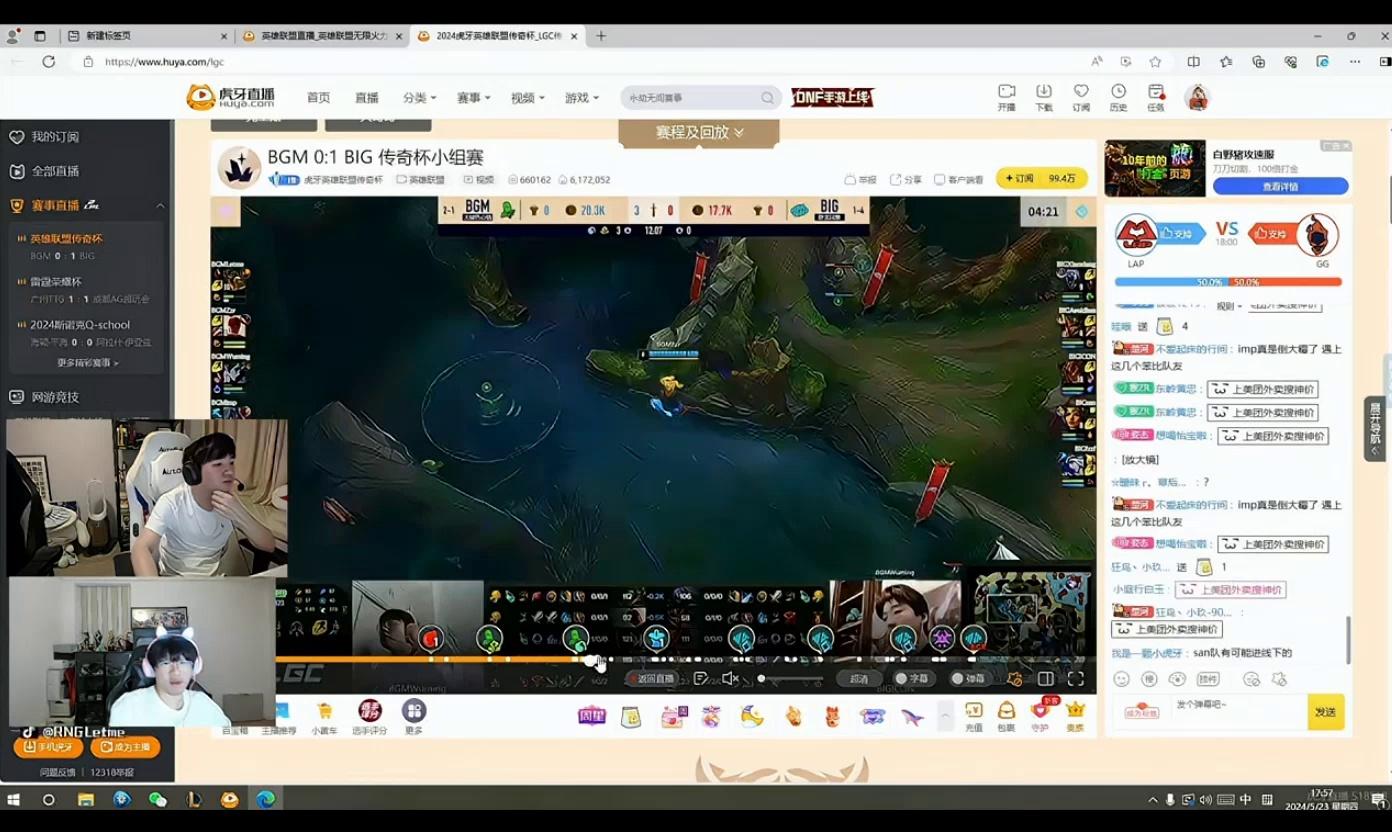Open the 分类 category dropdown
This screenshot has width=1392, height=832.
coord(419,98)
